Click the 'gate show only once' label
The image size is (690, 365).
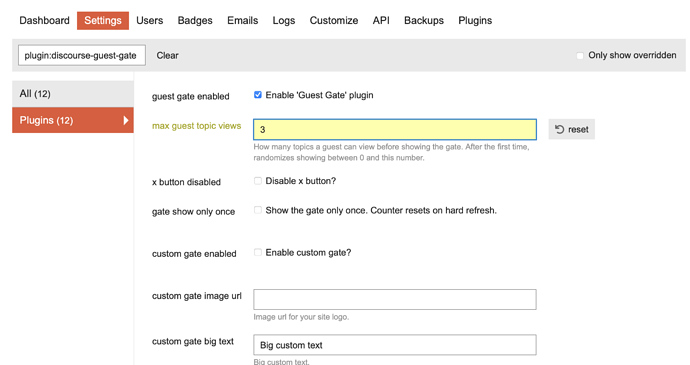coord(193,212)
